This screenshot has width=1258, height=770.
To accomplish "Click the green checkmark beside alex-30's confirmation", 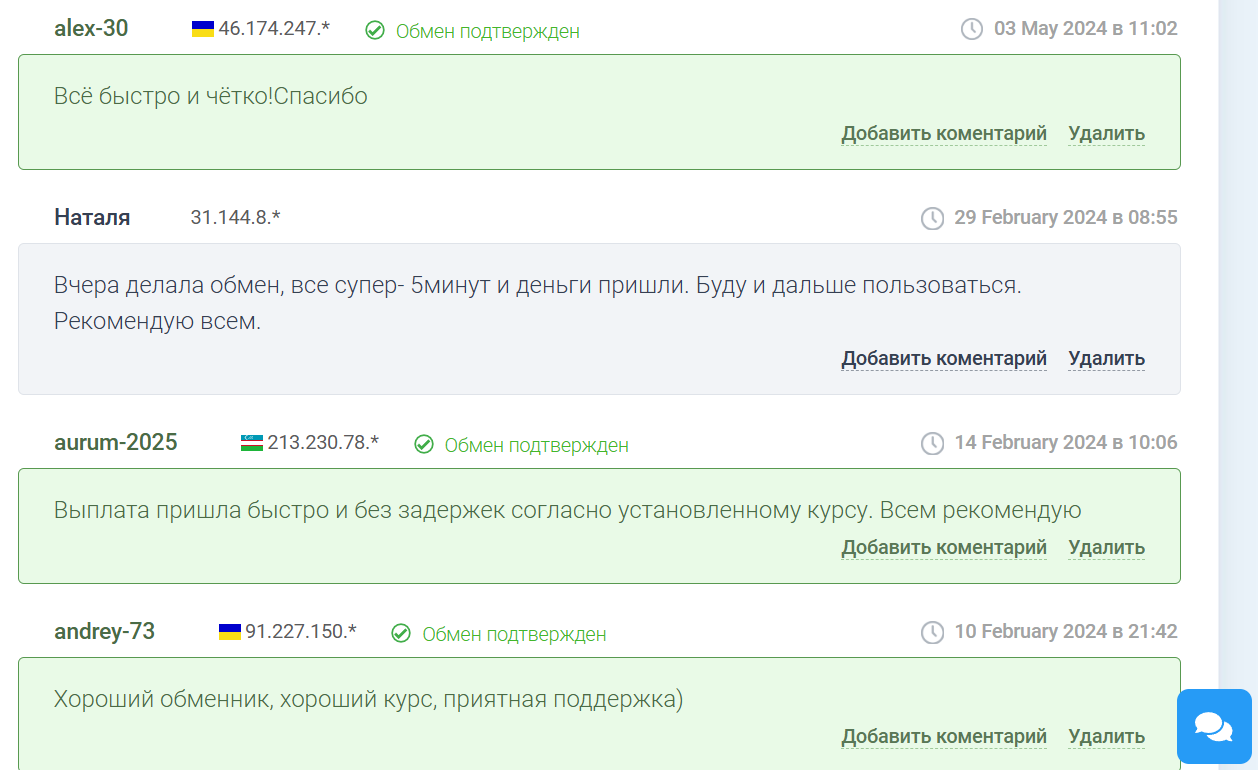I will pos(376,31).
